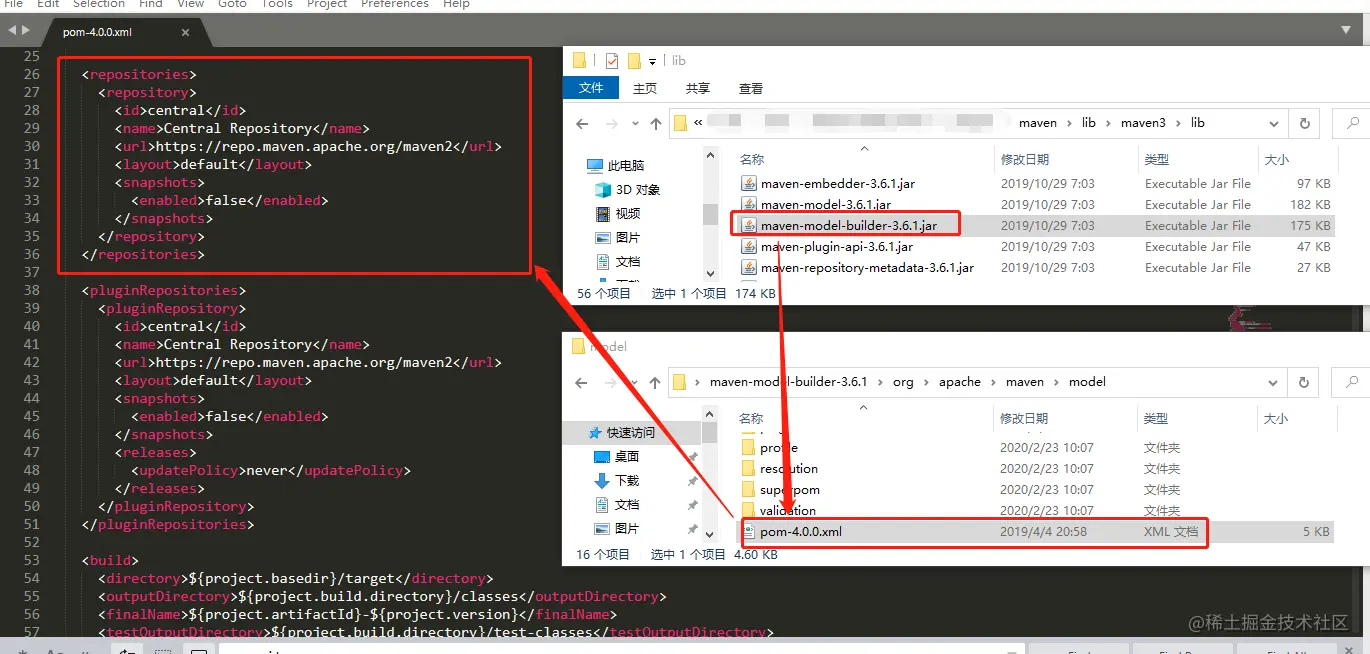Open the 查看 ribbon tab

[x=751, y=88]
